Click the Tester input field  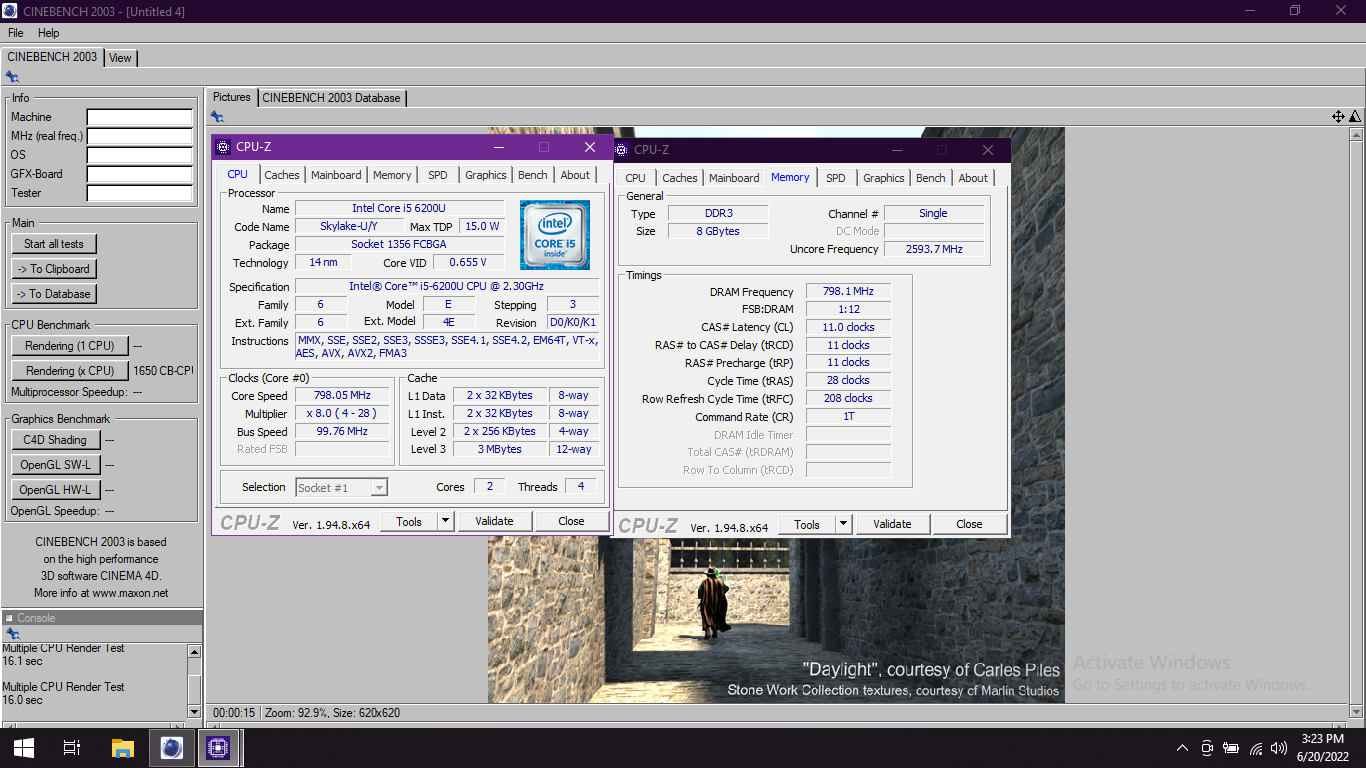139,194
